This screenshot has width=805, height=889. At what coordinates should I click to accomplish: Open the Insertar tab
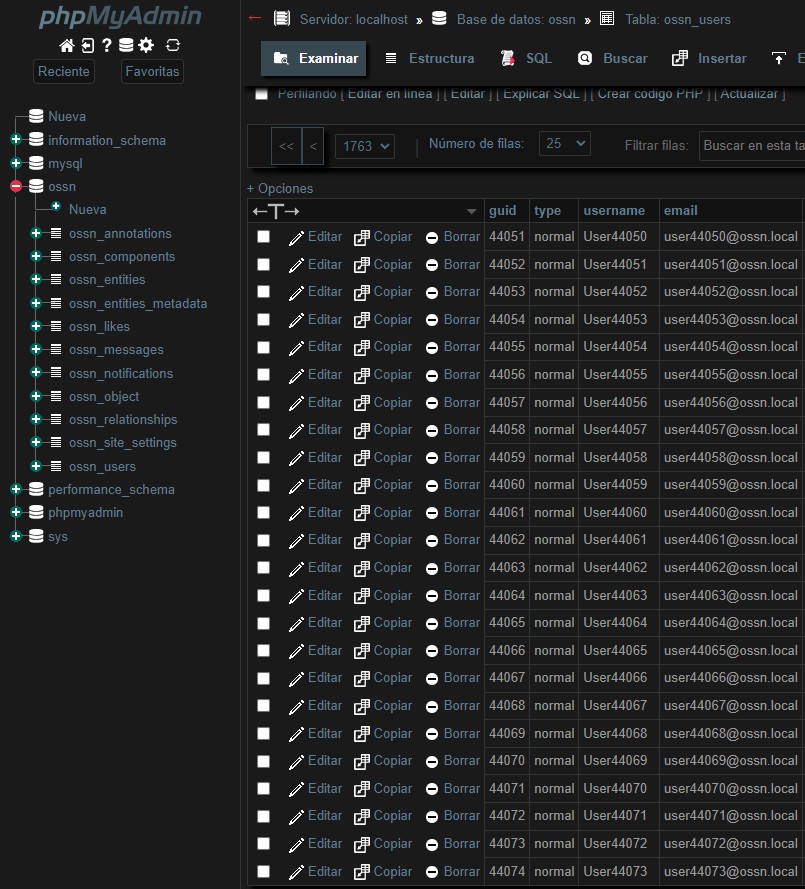(x=709, y=59)
